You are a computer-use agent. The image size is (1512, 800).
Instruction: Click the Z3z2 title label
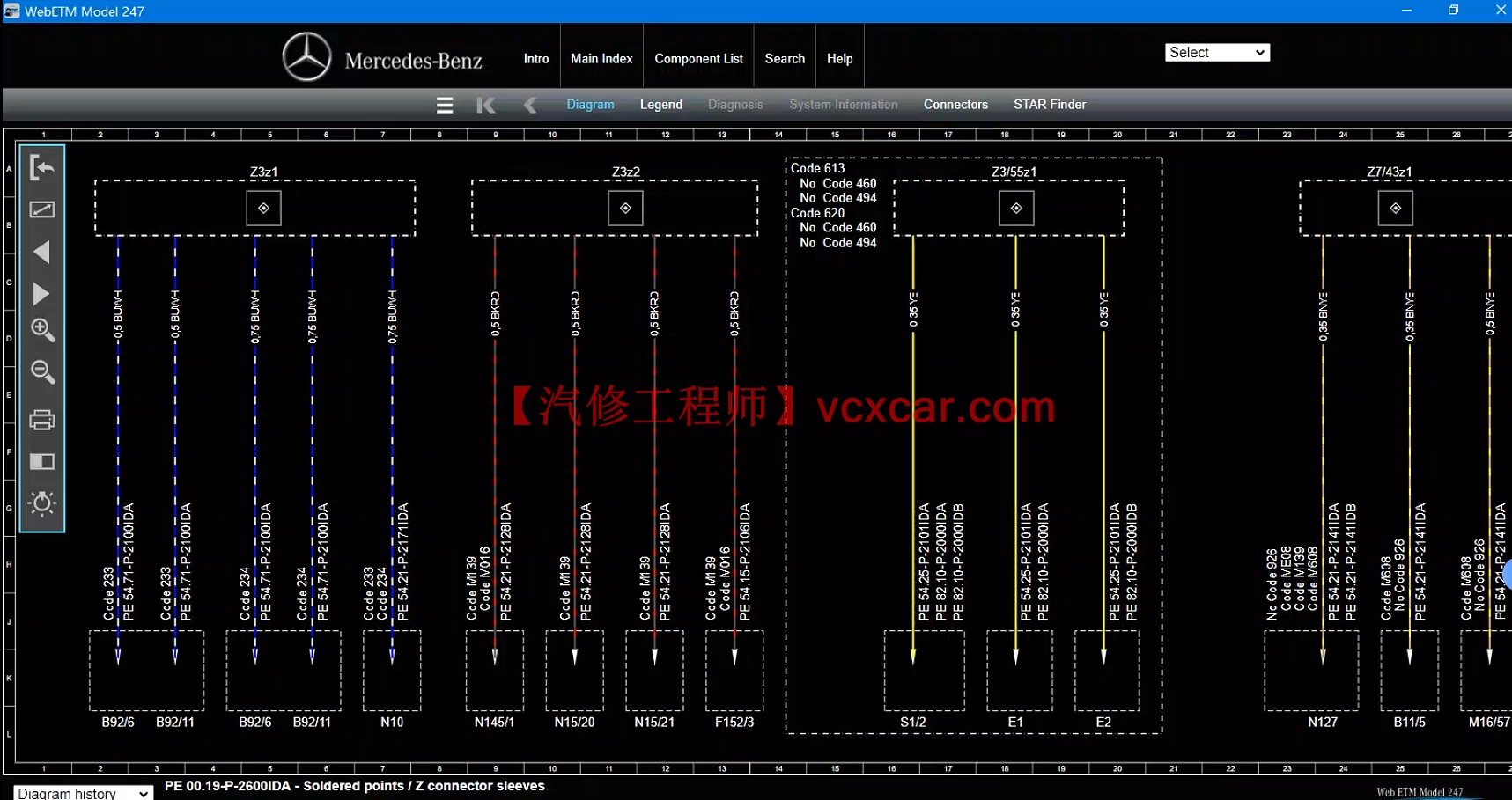pyautogui.click(x=625, y=172)
